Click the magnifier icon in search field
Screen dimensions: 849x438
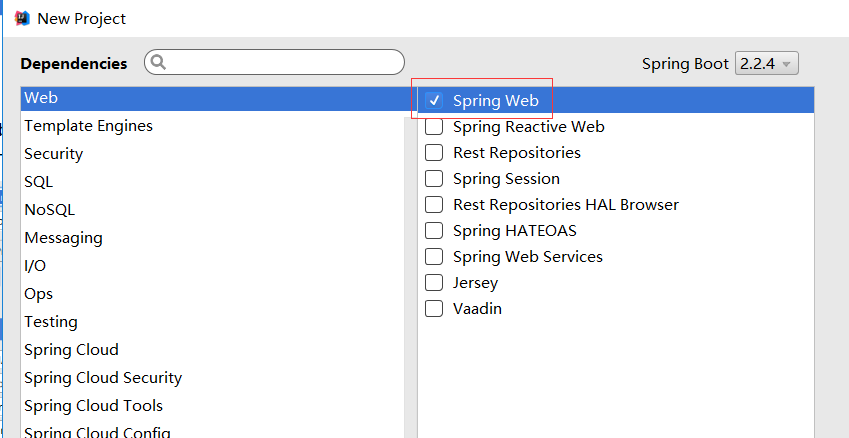click(x=158, y=62)
